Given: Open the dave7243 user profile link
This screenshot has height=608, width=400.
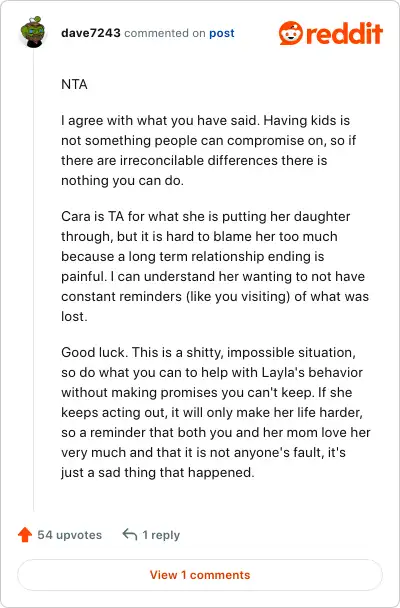Looking at the screenshot, I should tap(91, 33).
